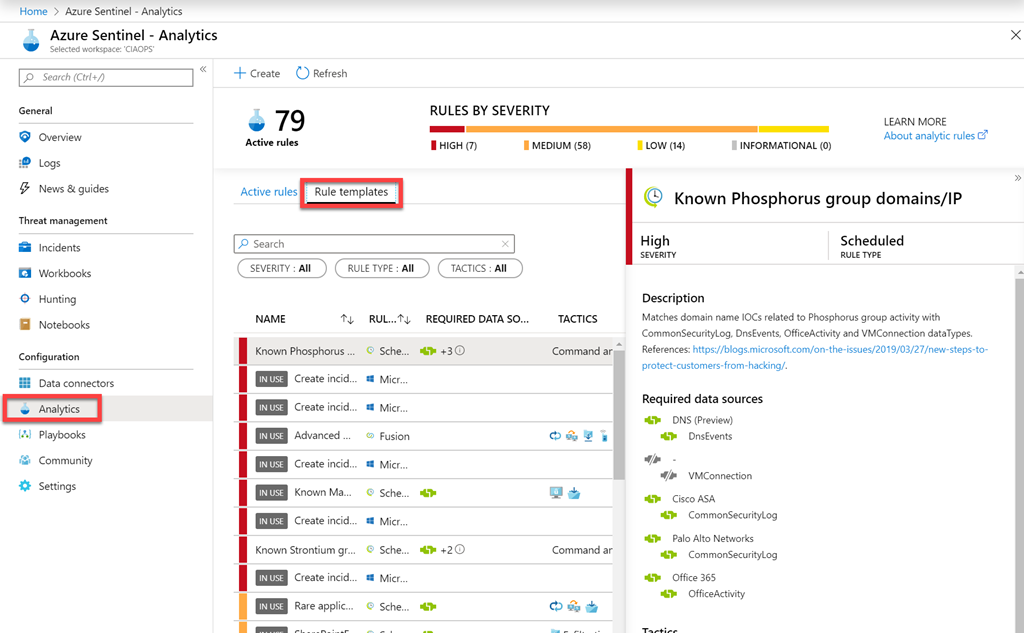Collapse the left sidebar with double chevron

coord(203,70)
